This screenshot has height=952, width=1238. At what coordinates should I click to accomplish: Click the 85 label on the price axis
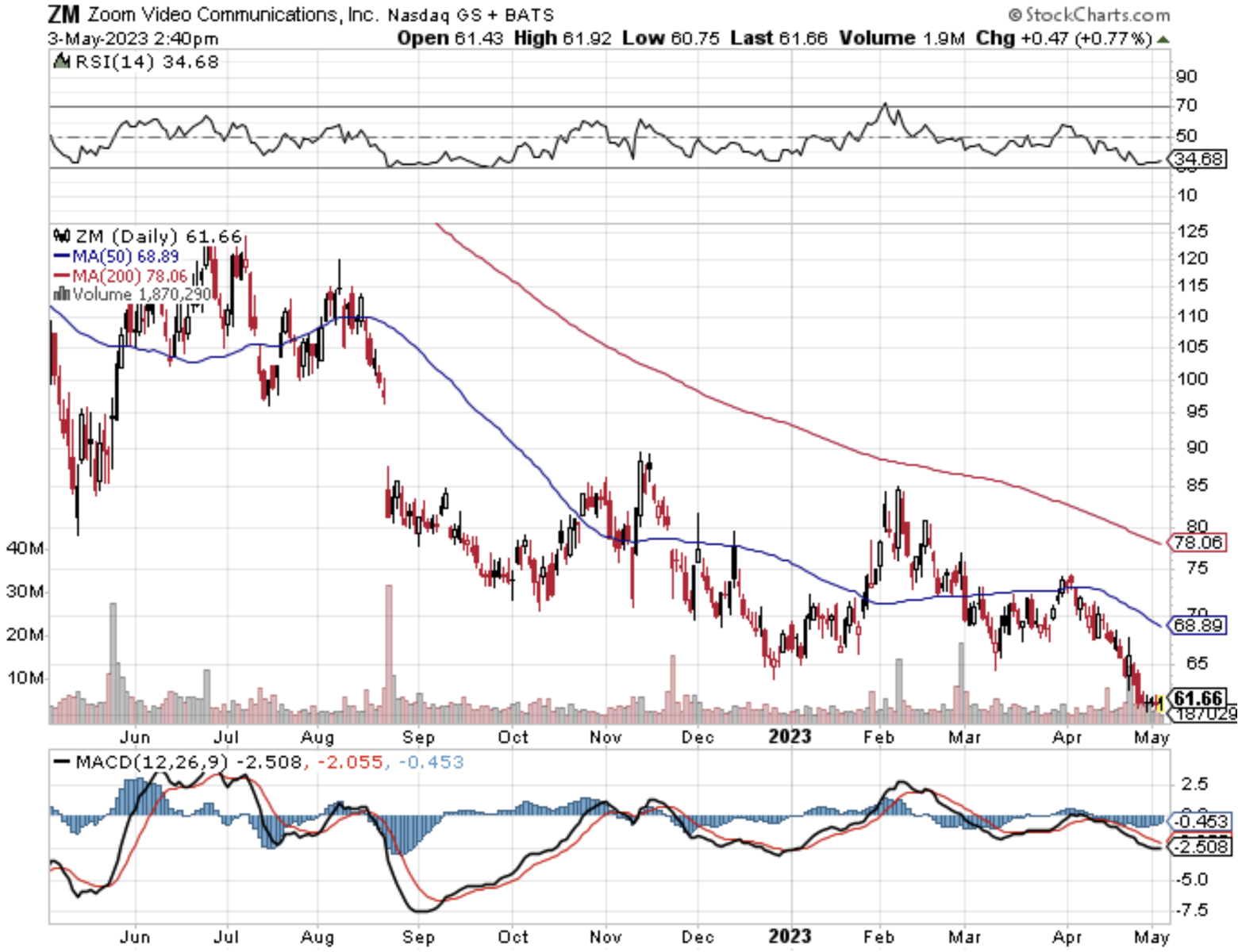tap(1197, 485)
